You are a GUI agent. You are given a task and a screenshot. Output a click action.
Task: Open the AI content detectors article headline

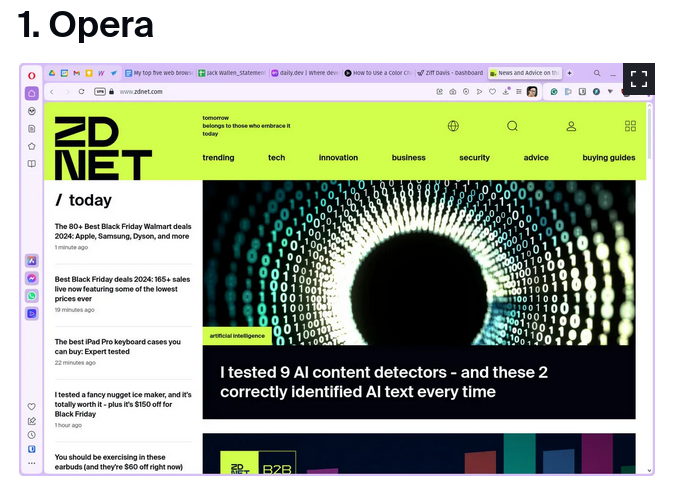(x=384, y=382)
